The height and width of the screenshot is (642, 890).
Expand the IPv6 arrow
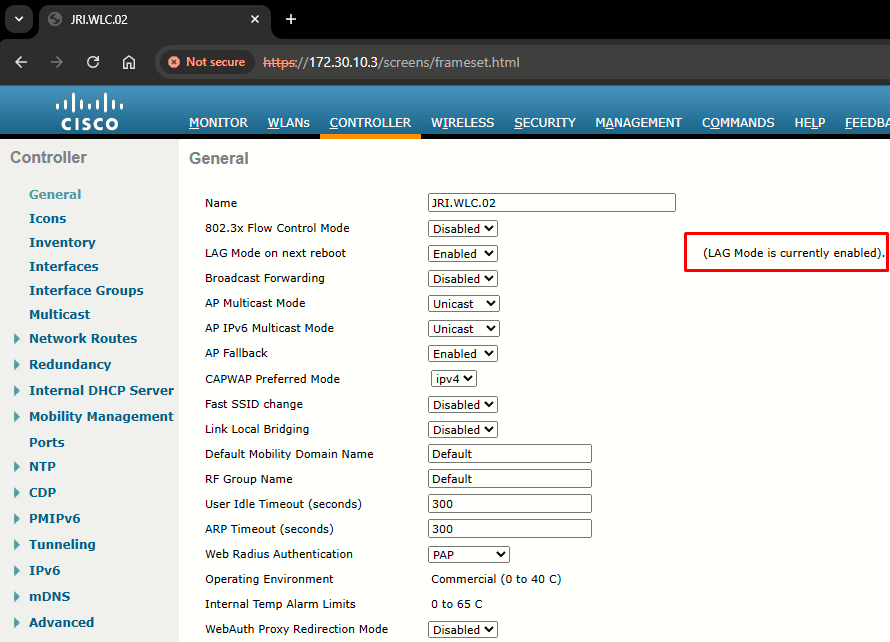pos(16,570)
